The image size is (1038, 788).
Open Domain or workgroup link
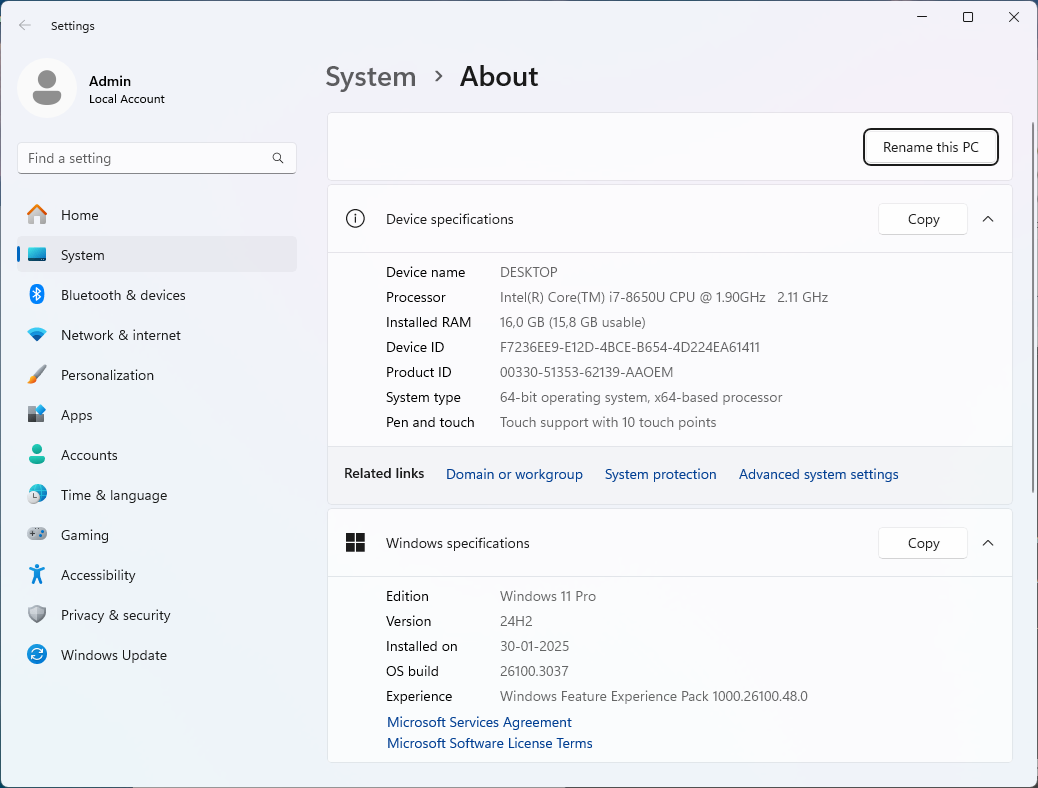514,474
